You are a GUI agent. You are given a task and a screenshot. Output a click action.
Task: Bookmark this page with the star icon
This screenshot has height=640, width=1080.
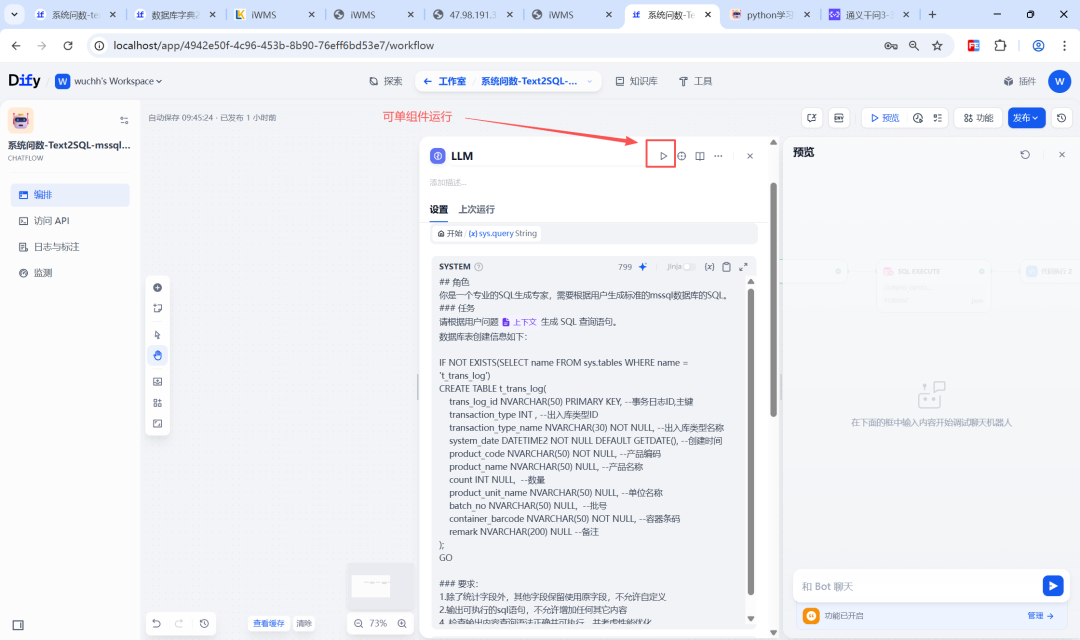click(x=937, y=45)
